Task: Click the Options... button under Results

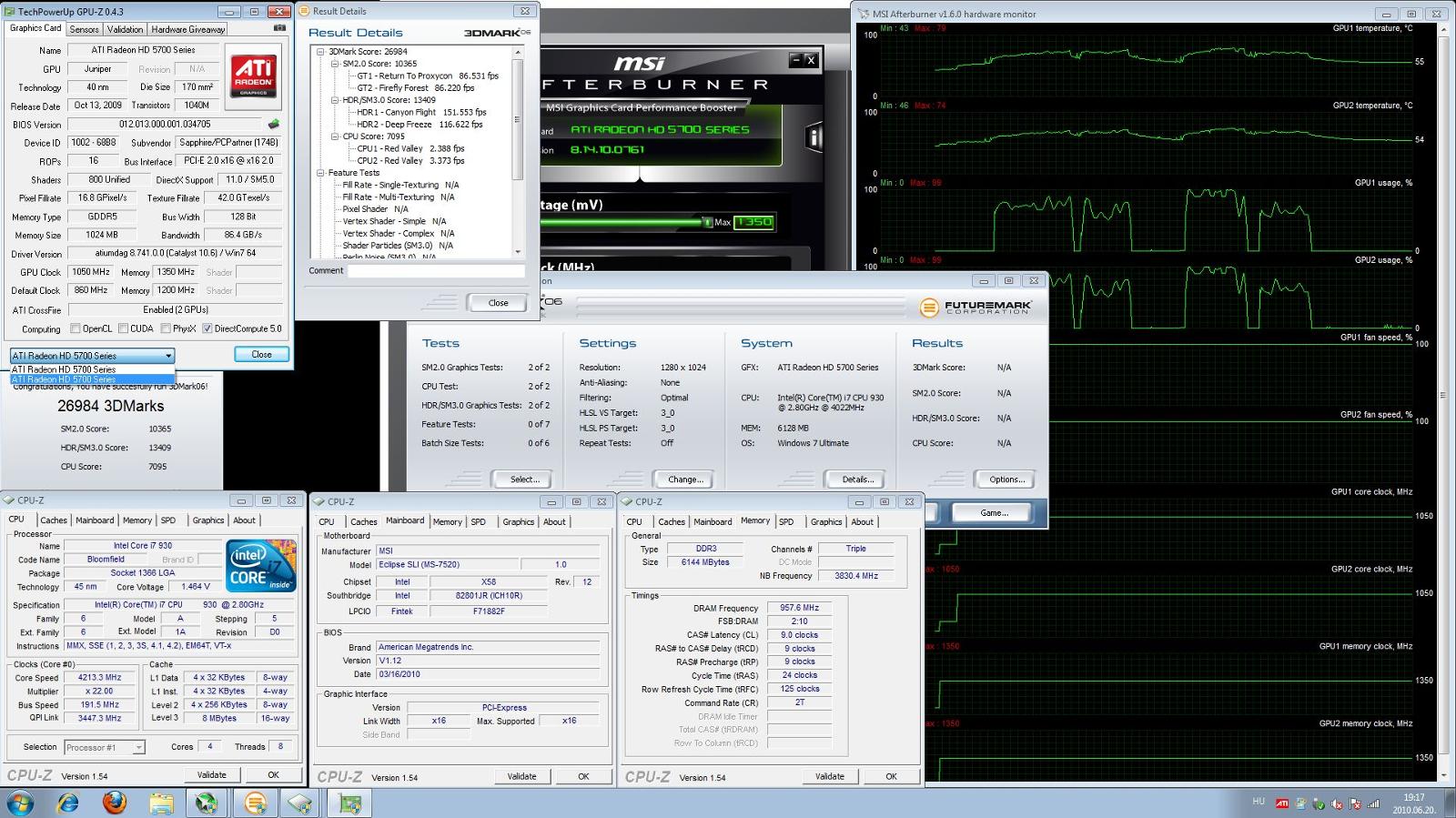Action: (x=1006, y=480)
